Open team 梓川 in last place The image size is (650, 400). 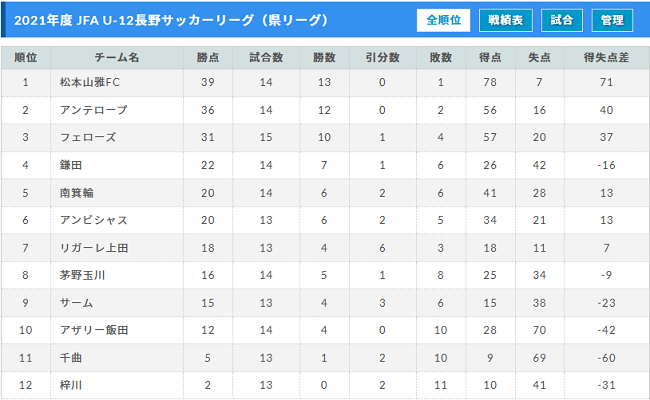[71, 385]
